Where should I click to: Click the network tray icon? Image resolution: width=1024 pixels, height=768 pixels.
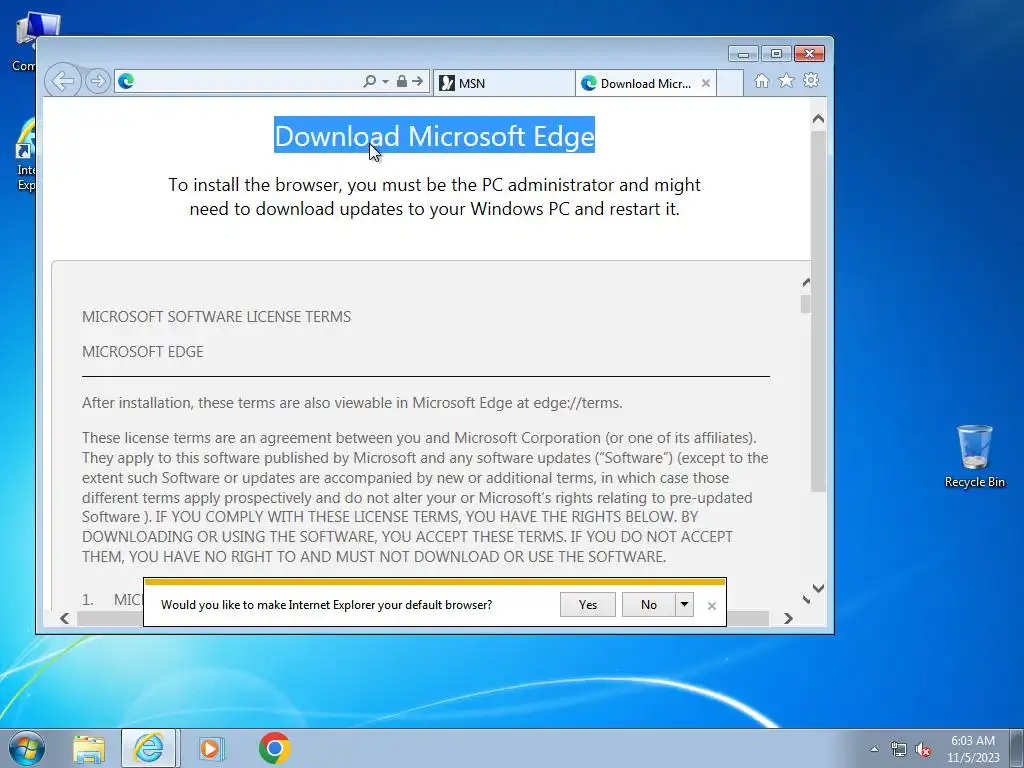[899, 749]
